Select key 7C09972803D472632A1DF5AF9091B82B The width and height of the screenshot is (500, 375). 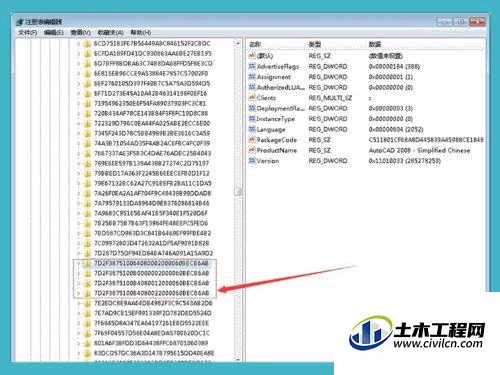[x=152, y=243]
